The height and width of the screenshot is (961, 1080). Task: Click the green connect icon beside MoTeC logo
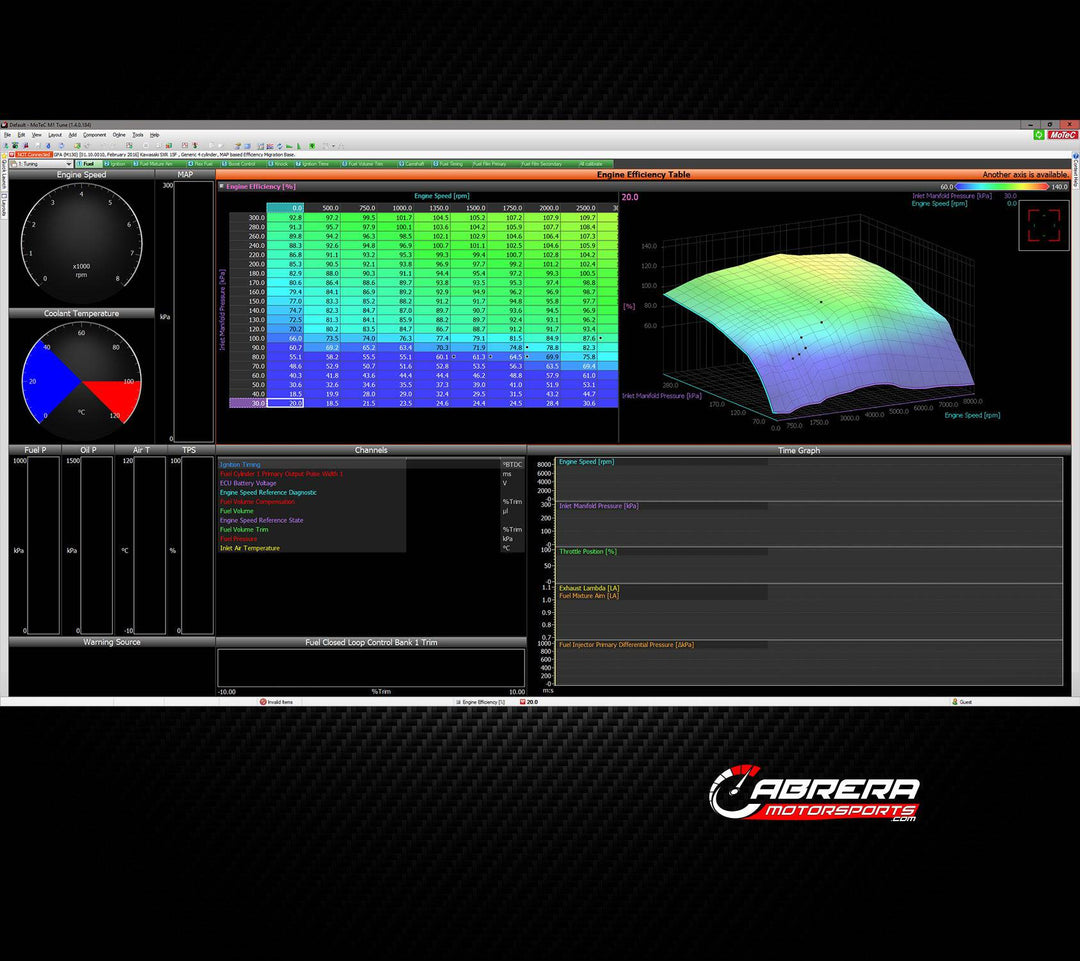[x=1038, y=134]
